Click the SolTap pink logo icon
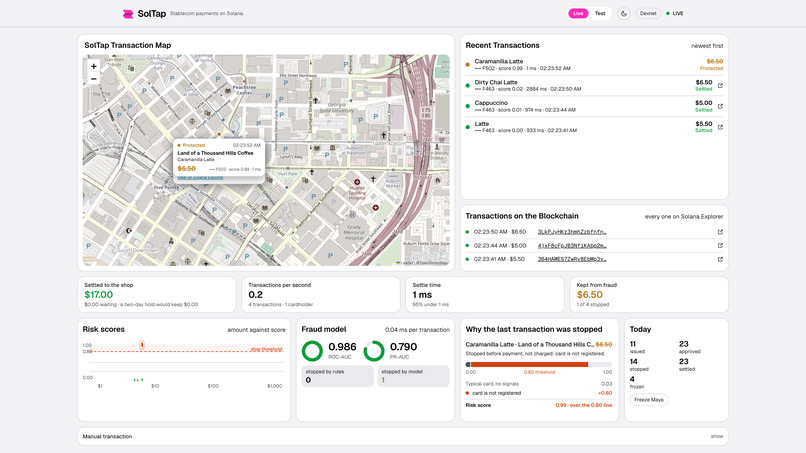Image resolution: width=806 pixels, height=453 pixels. 128,14
